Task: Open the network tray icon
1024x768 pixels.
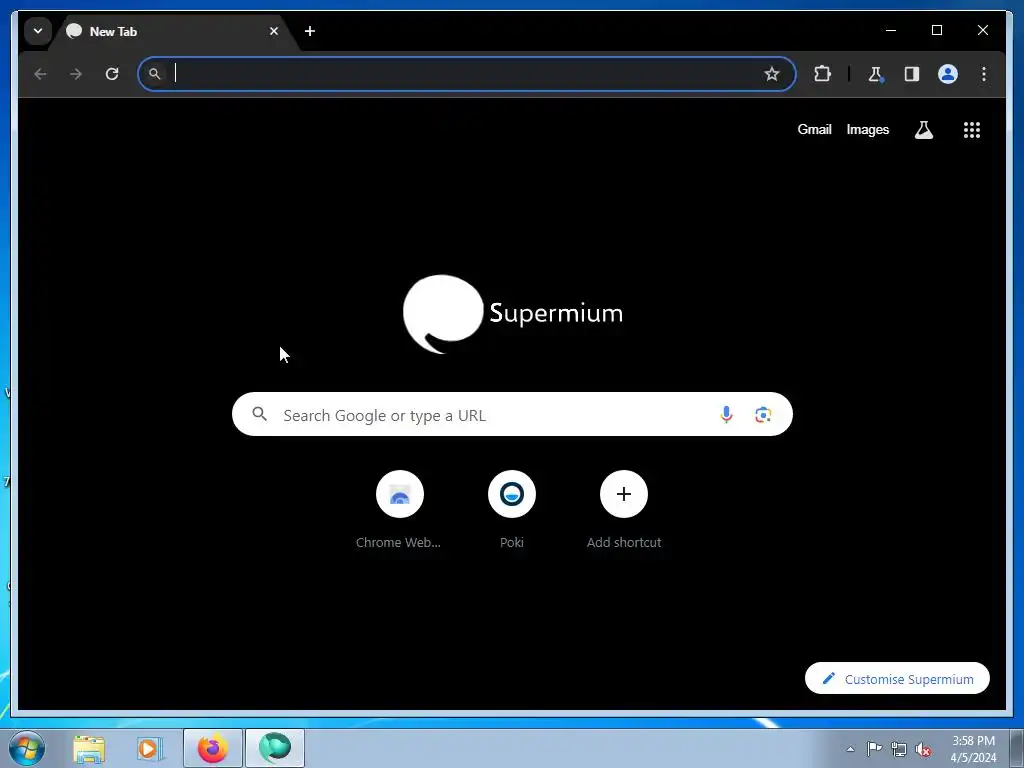Action: coord(899,749)
